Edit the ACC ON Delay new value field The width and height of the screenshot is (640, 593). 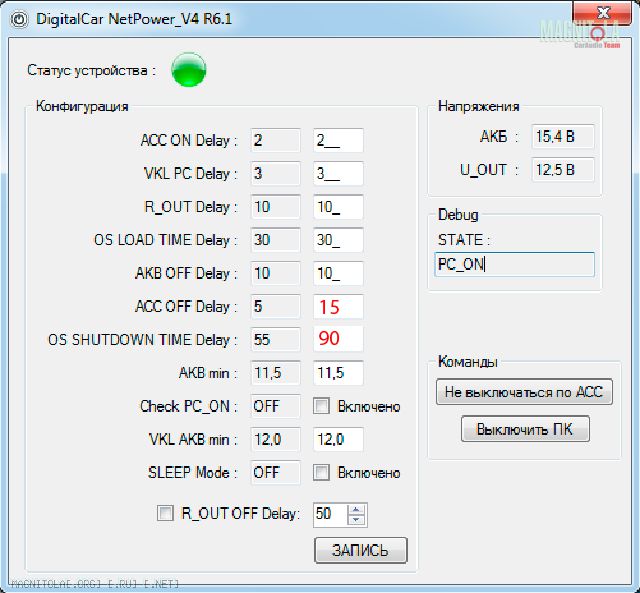(x=338, y=140)
